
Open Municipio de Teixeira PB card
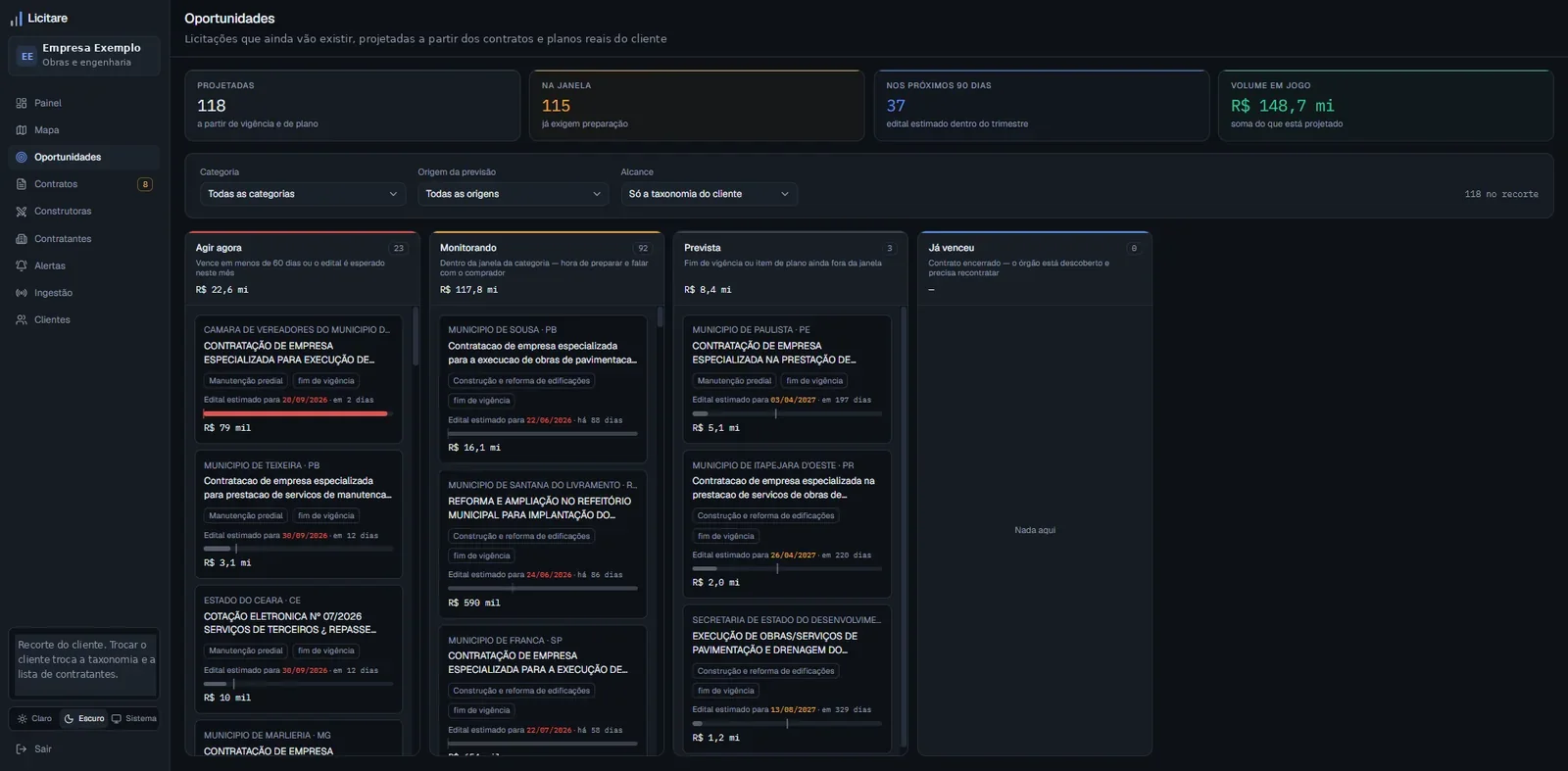[x=298, y=514]
